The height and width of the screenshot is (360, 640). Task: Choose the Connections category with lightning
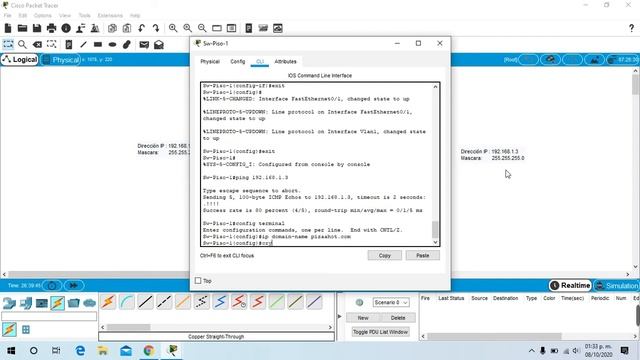[x=58, y=303]
